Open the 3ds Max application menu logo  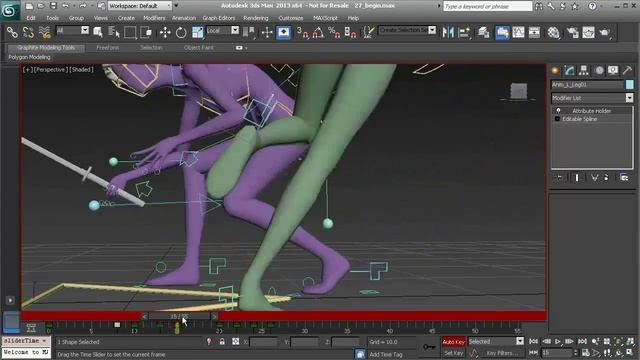click(9, 10)
